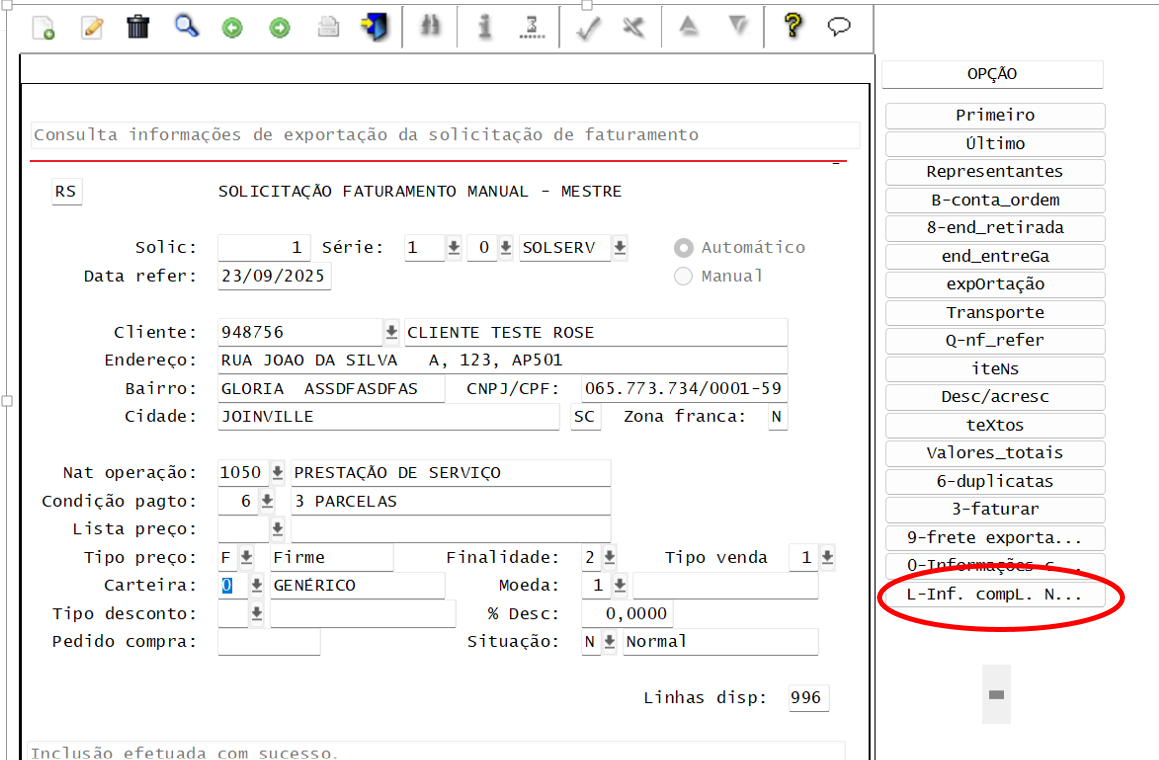This screenshot has height=760, width=1159.
Task: Click the gray scroll handle below options
Action: 996,694
